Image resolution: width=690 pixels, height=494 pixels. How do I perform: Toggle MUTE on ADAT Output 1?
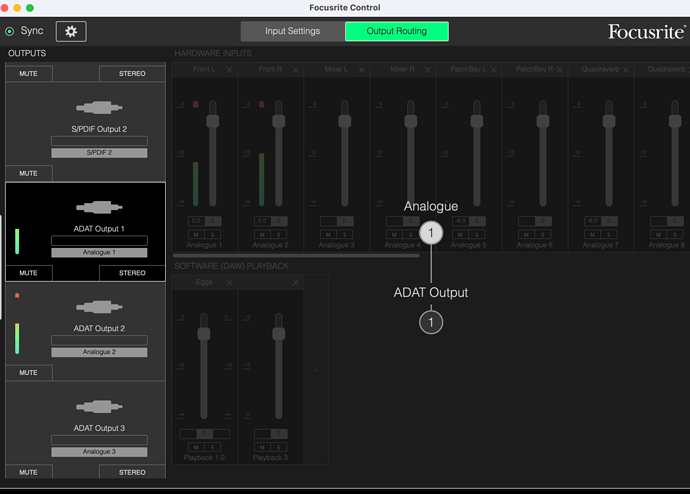[29, 273]
